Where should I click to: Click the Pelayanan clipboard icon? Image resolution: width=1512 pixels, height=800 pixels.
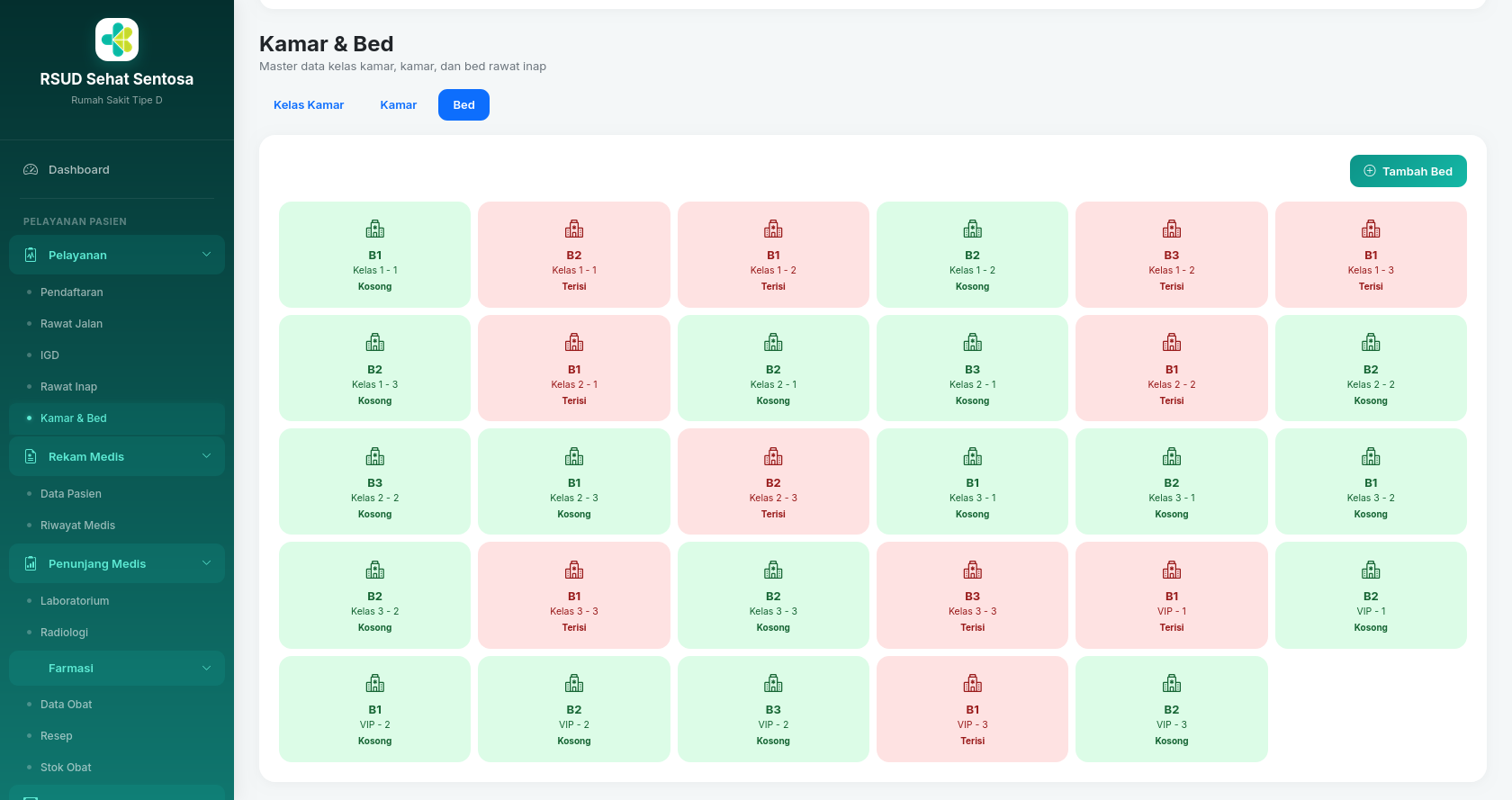pos(31,255)
